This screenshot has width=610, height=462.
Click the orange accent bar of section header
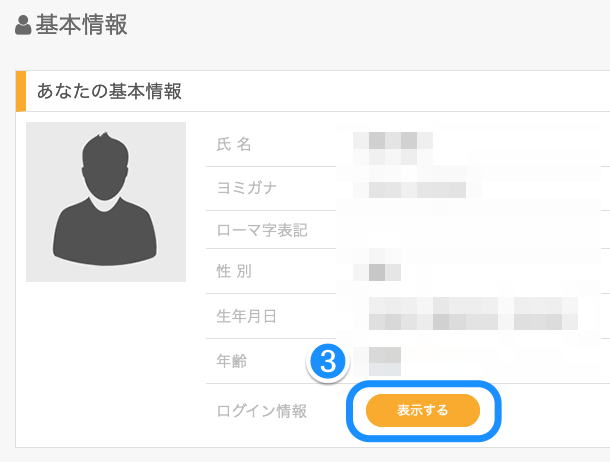(21, 91)
